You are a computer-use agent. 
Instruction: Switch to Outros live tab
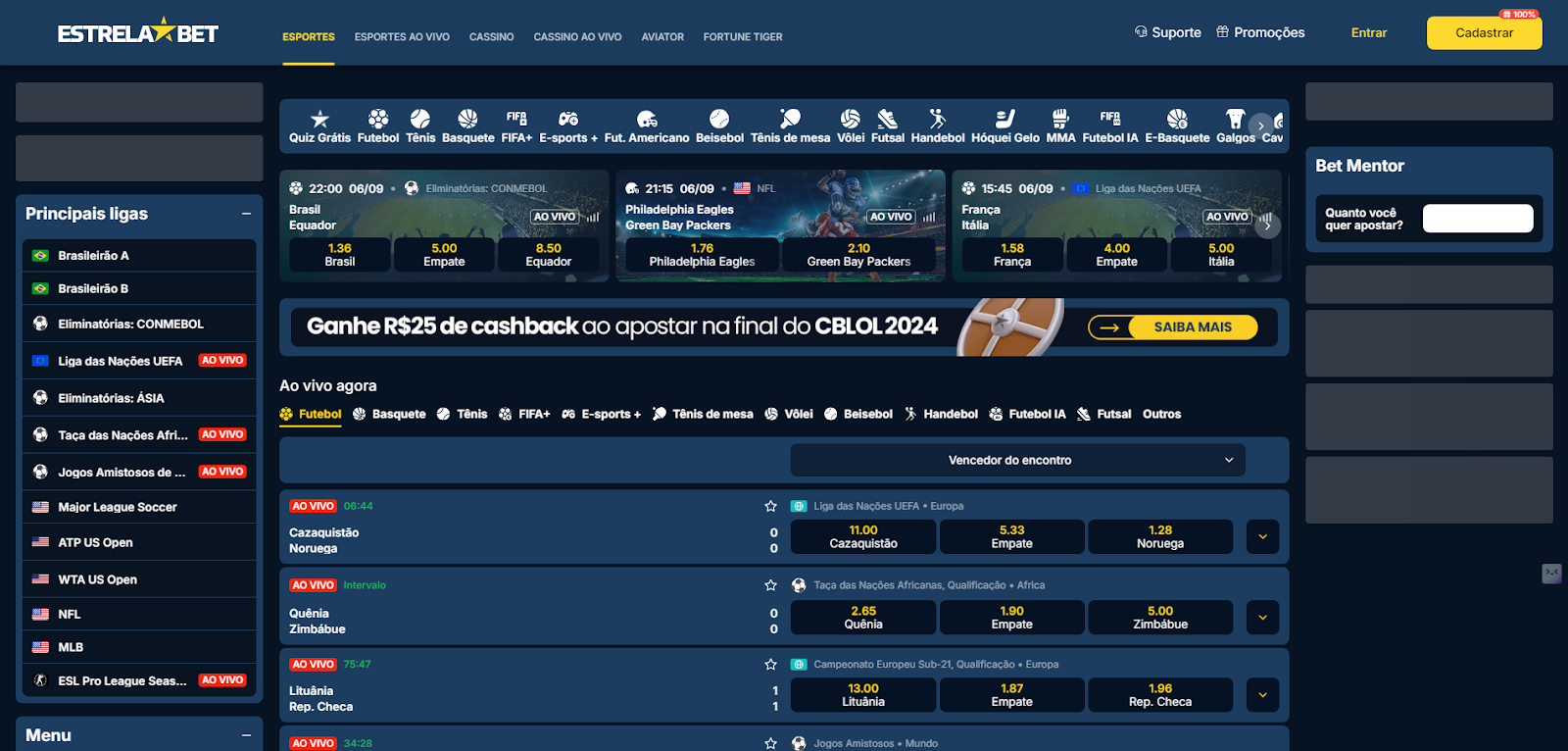[1161, 414]
